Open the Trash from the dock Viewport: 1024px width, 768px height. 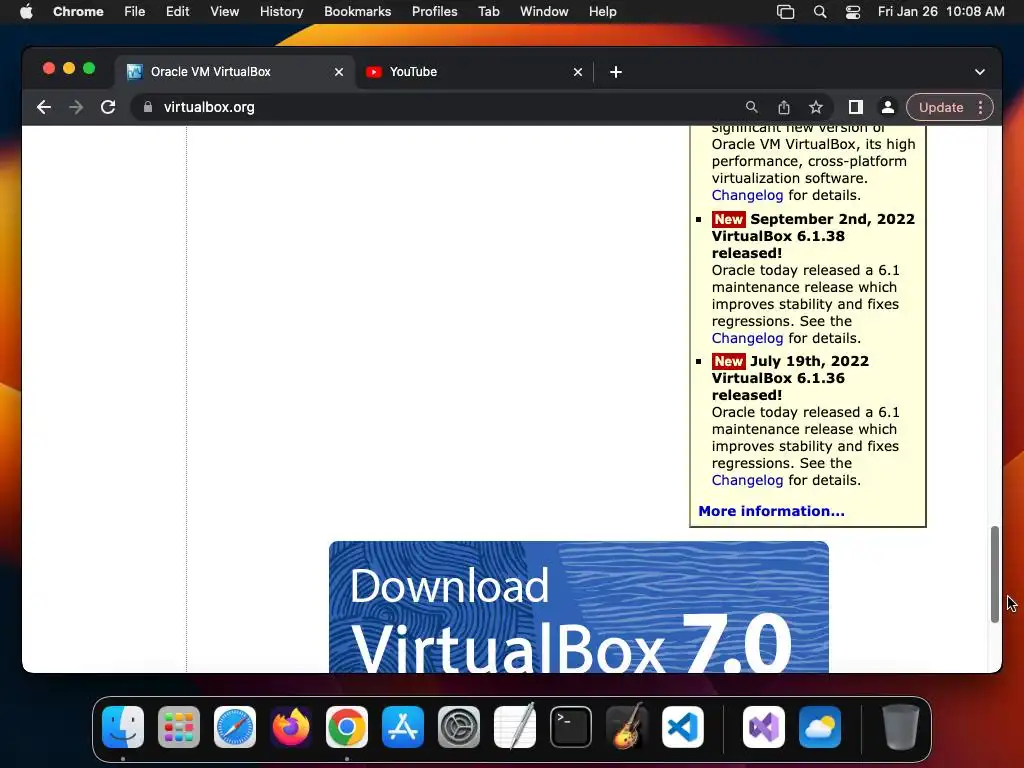tap(901, 727)
